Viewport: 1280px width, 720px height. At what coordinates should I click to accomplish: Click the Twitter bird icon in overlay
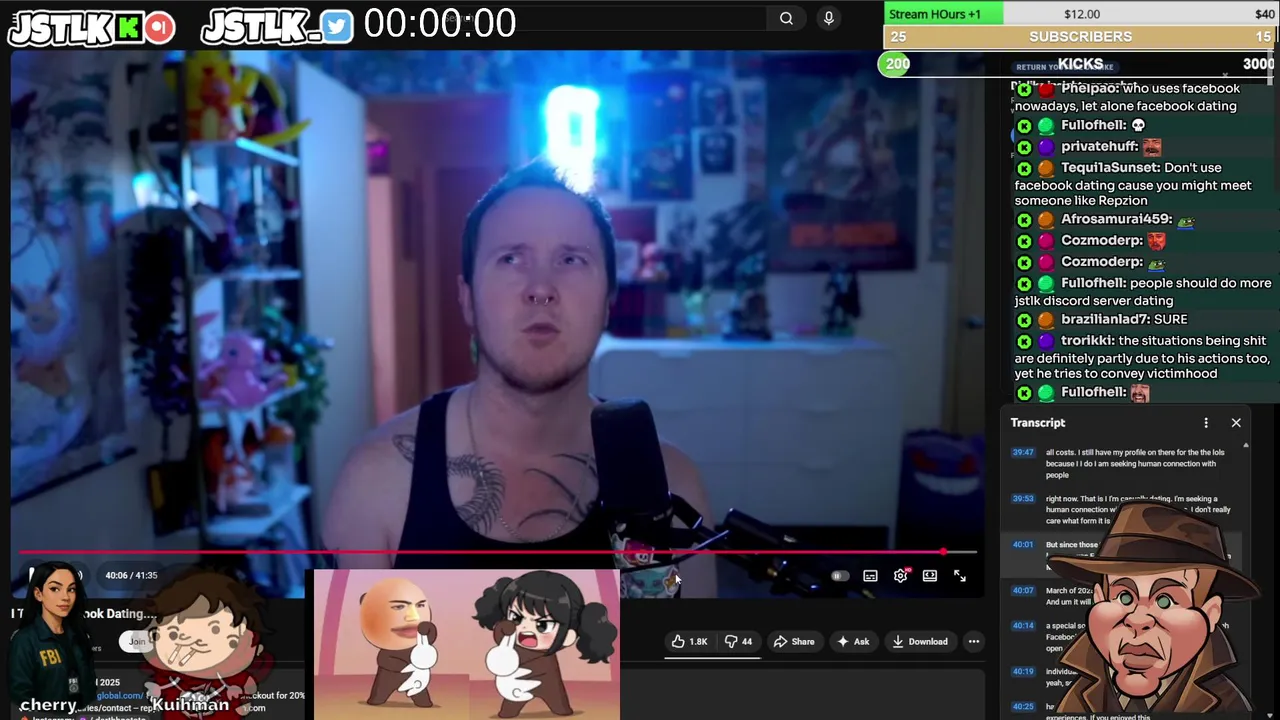pyautogui.click(x=337, y=27)
